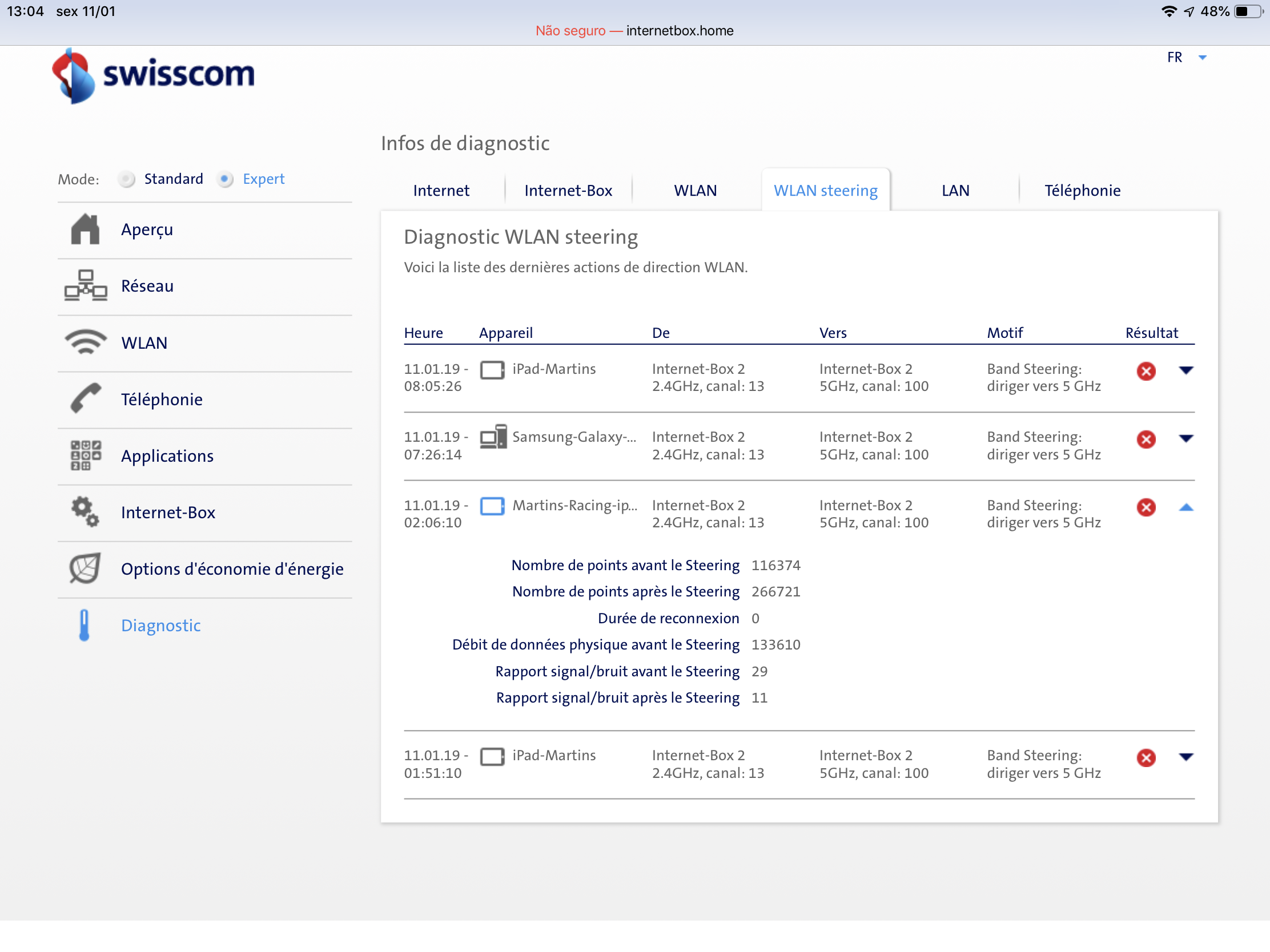This screenshot has width=1270, height=952.
Task: Click the Diagnostic thermometer icon
Action: (84, 625)
